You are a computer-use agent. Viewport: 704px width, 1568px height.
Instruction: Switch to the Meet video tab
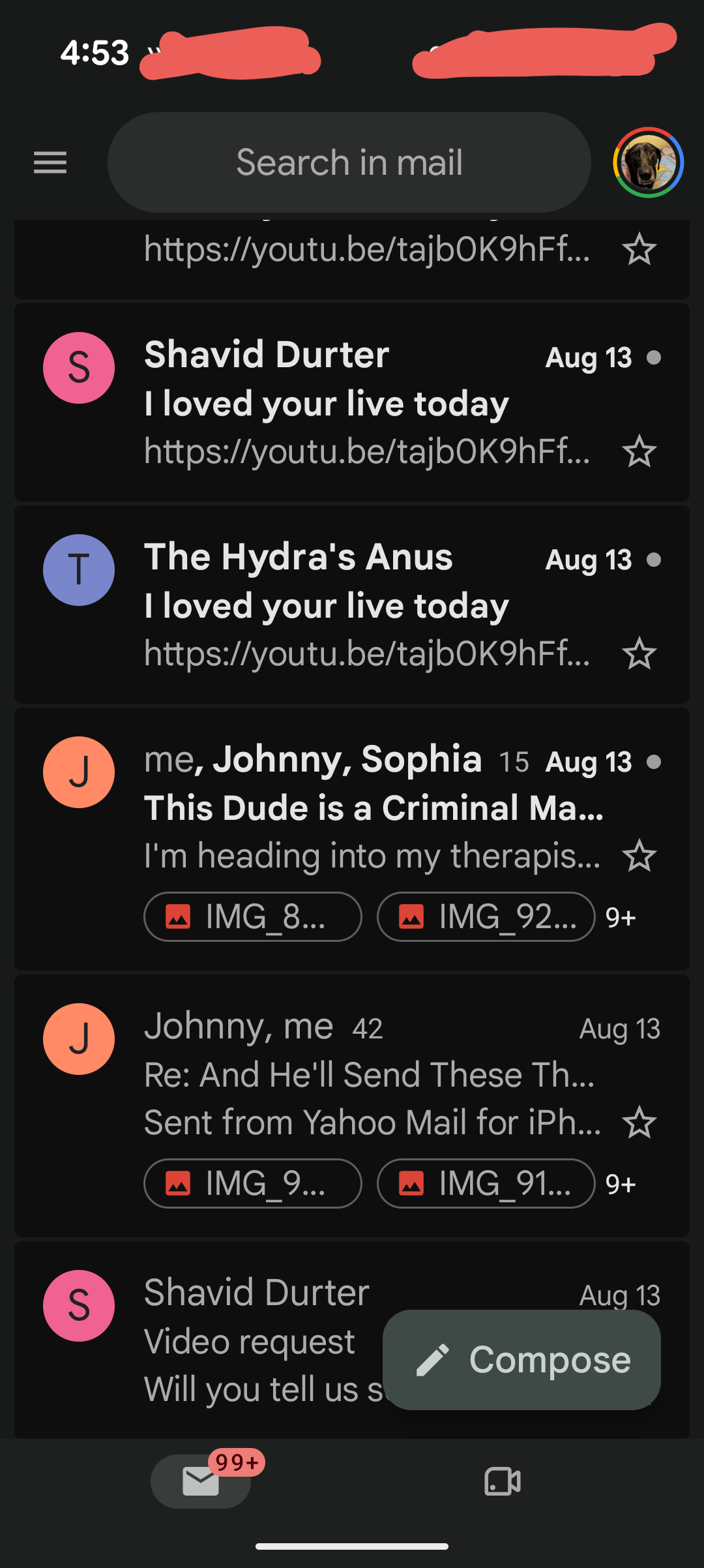coord(503,1481)
